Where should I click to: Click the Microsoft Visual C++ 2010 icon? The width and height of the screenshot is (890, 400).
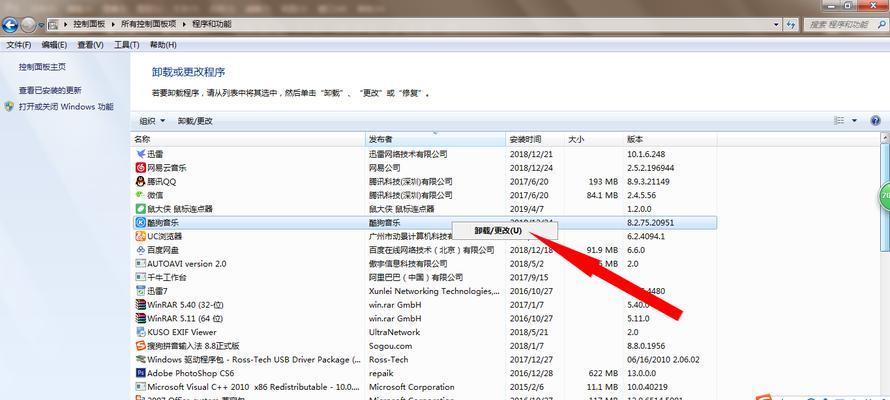(x=141, y=387)
